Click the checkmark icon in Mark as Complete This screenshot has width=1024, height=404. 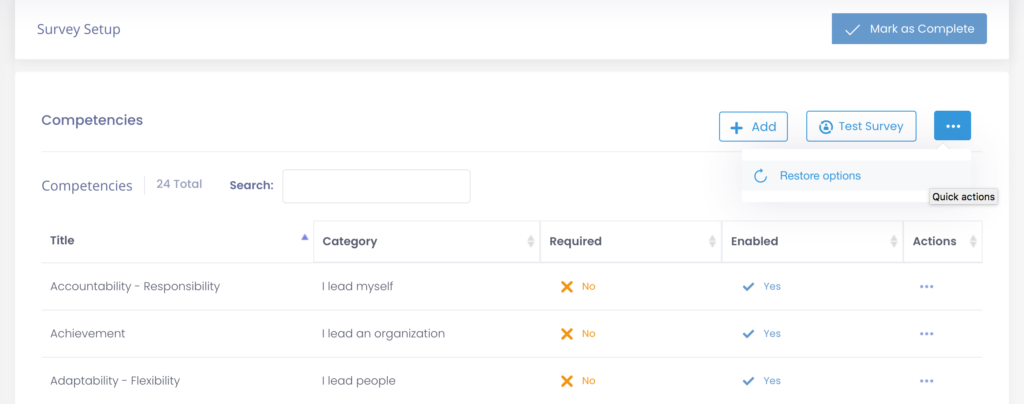coord(853,29)
